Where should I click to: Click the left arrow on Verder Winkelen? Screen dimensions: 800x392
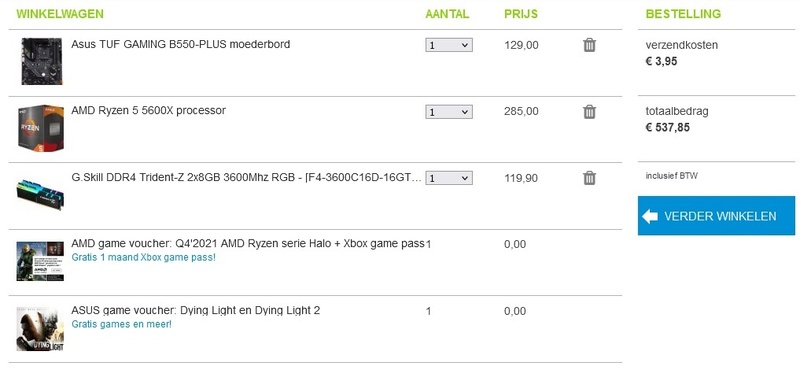(x=650, y=216)
